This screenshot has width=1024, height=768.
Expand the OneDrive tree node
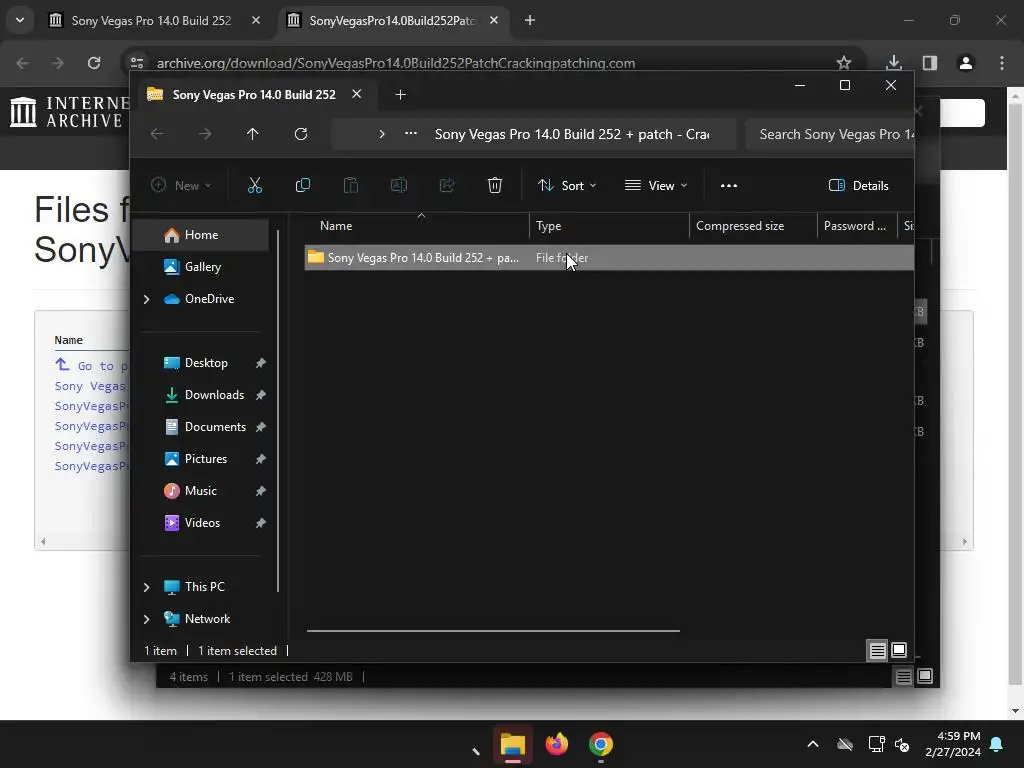pos(146,299)
